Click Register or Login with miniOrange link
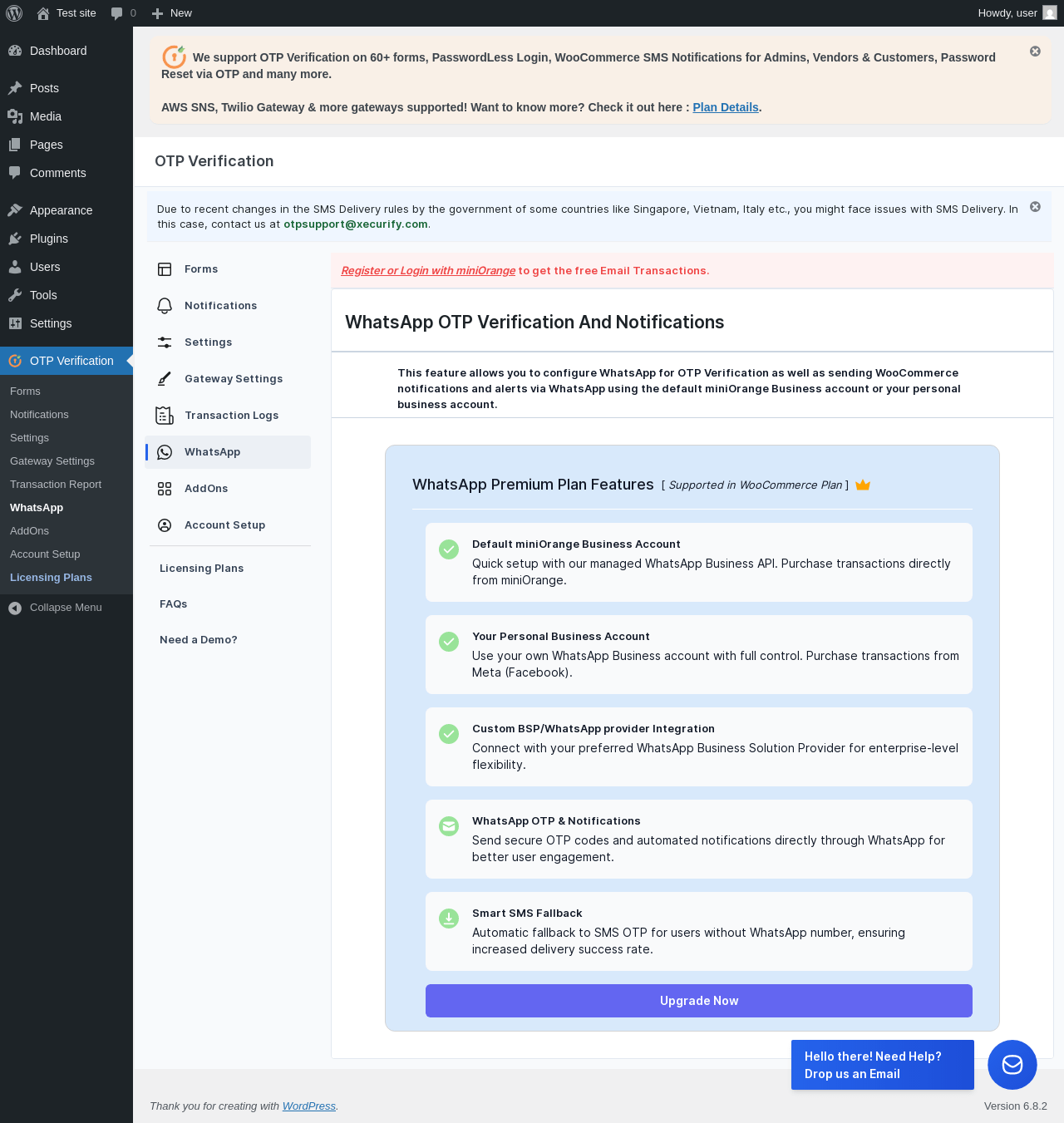Screen dimensions: 1064x1123 (x=428, y=271)
